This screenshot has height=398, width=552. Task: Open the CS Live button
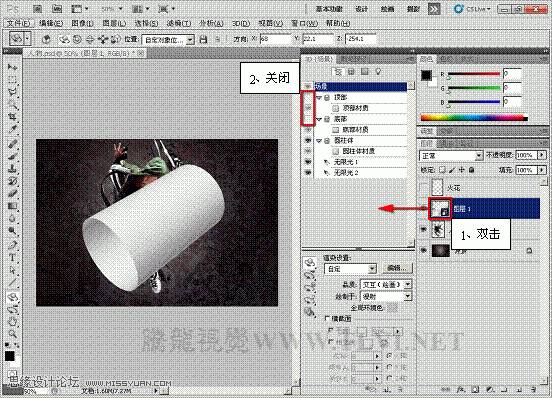point(472,9)
